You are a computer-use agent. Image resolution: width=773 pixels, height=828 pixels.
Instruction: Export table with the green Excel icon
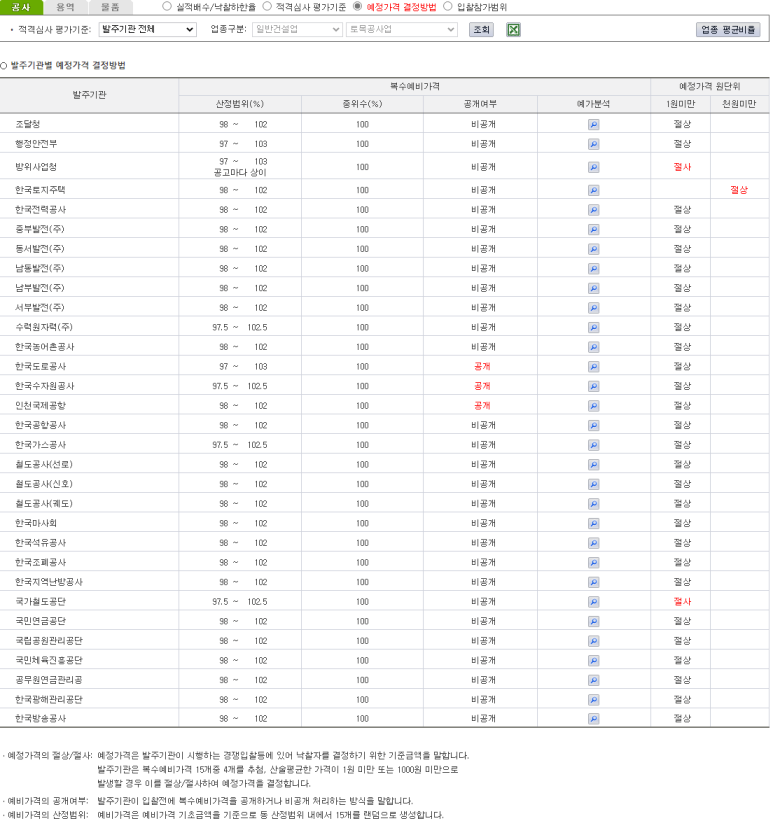point(513,30)
